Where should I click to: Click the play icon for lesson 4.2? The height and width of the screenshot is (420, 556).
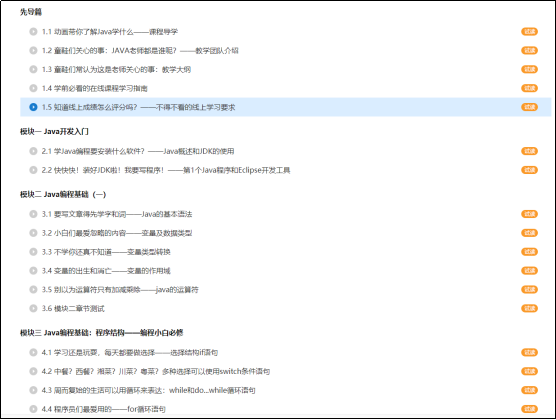point(33,371)
